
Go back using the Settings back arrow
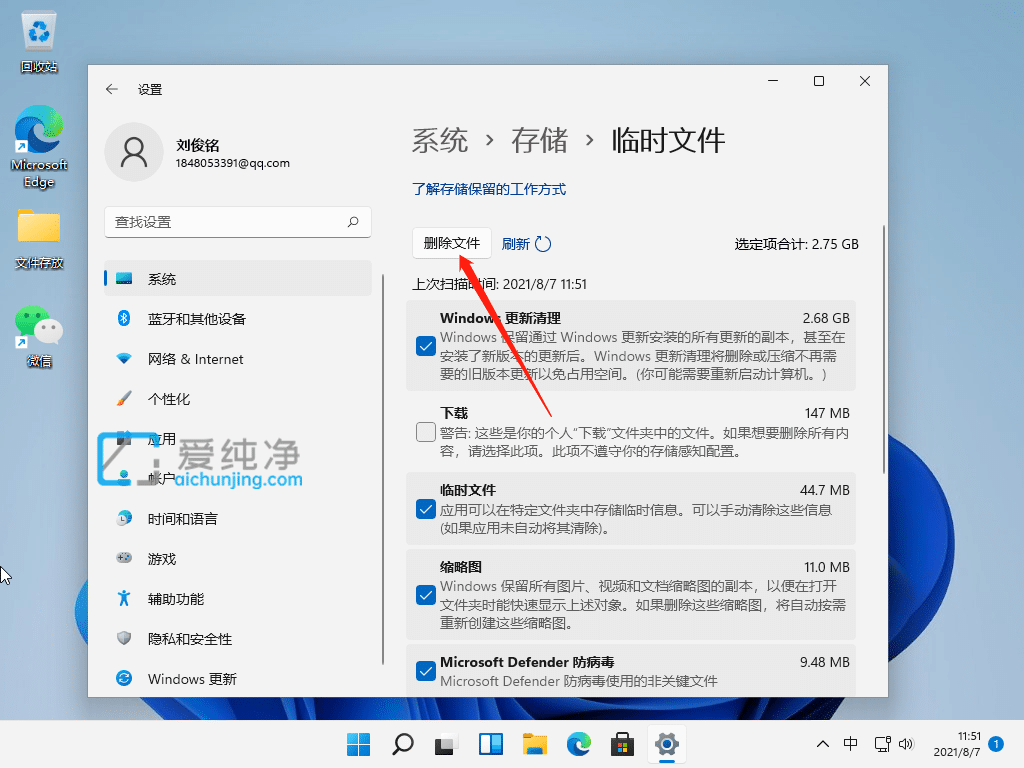112,89
